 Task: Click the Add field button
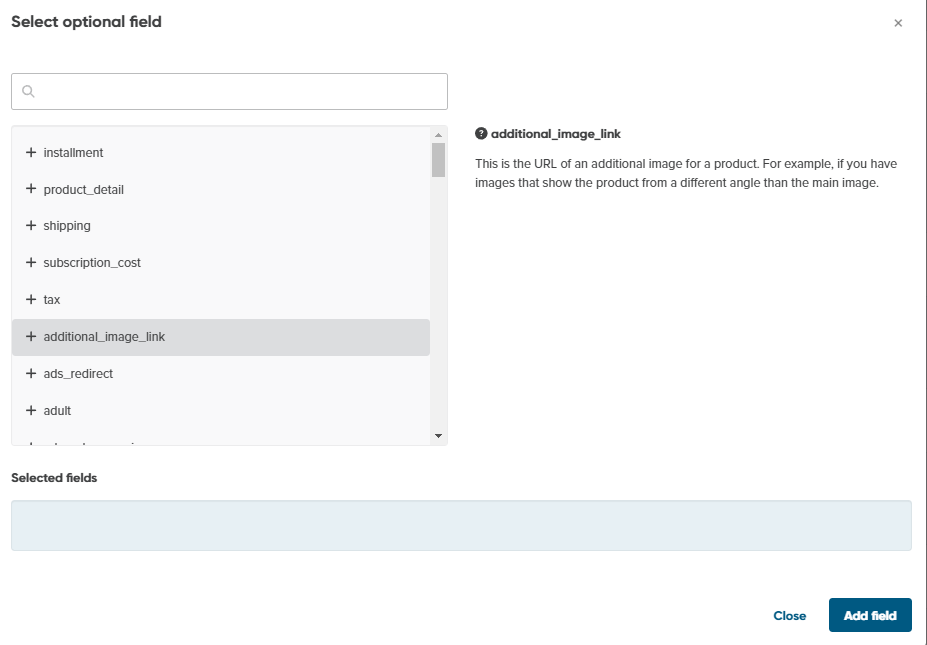(869, 616)
